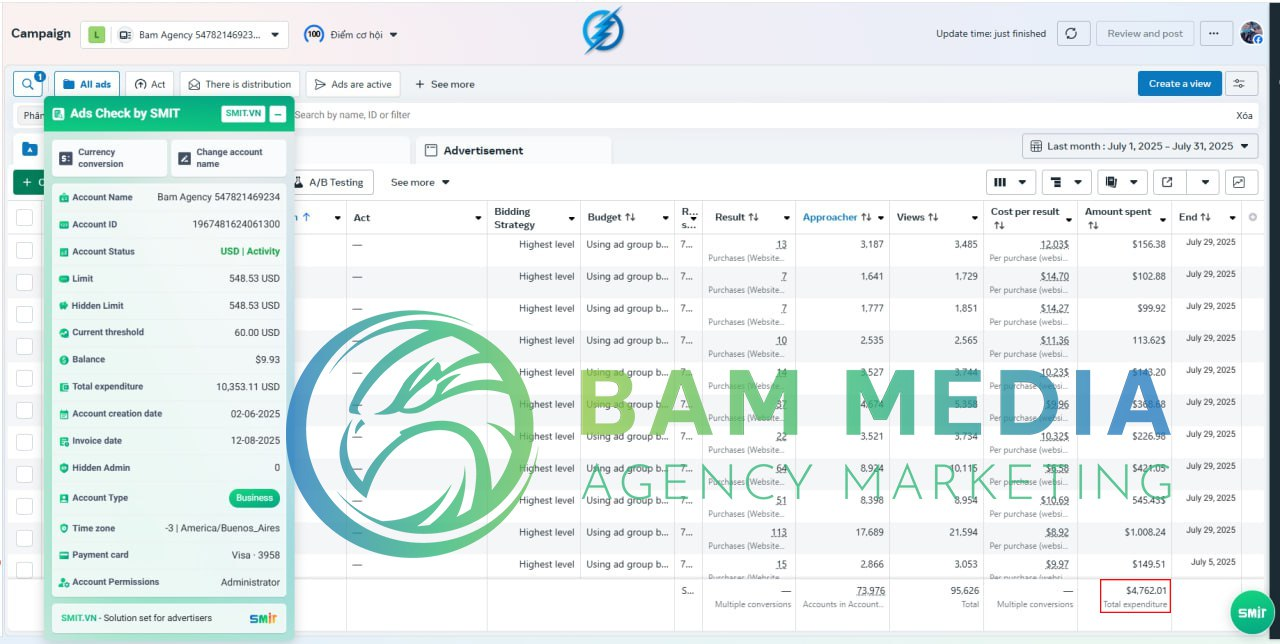
Task: Select the There is distribution tab
Action: [x=240, y=84]
